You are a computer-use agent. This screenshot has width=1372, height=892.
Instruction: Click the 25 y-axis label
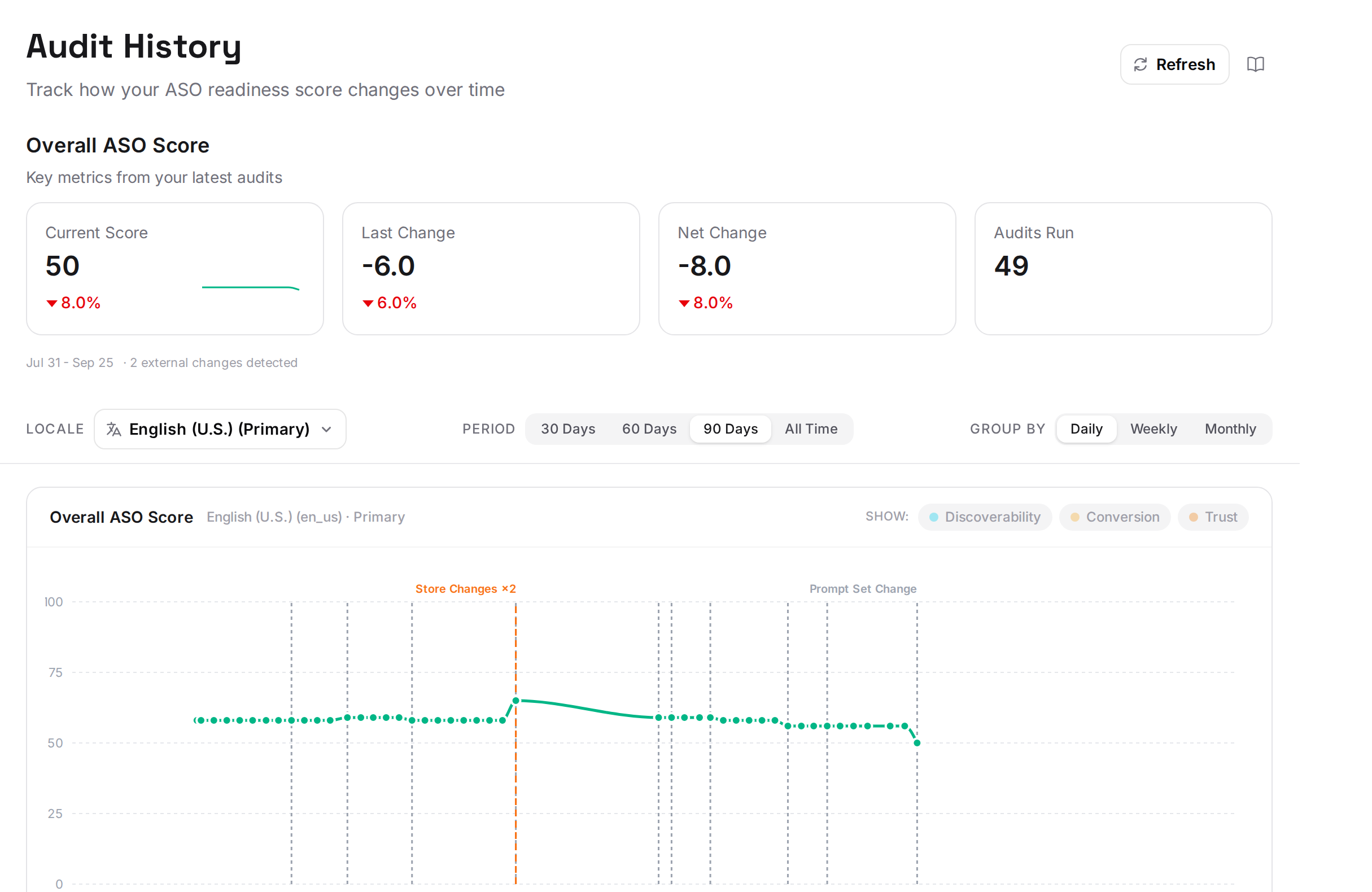55,814
